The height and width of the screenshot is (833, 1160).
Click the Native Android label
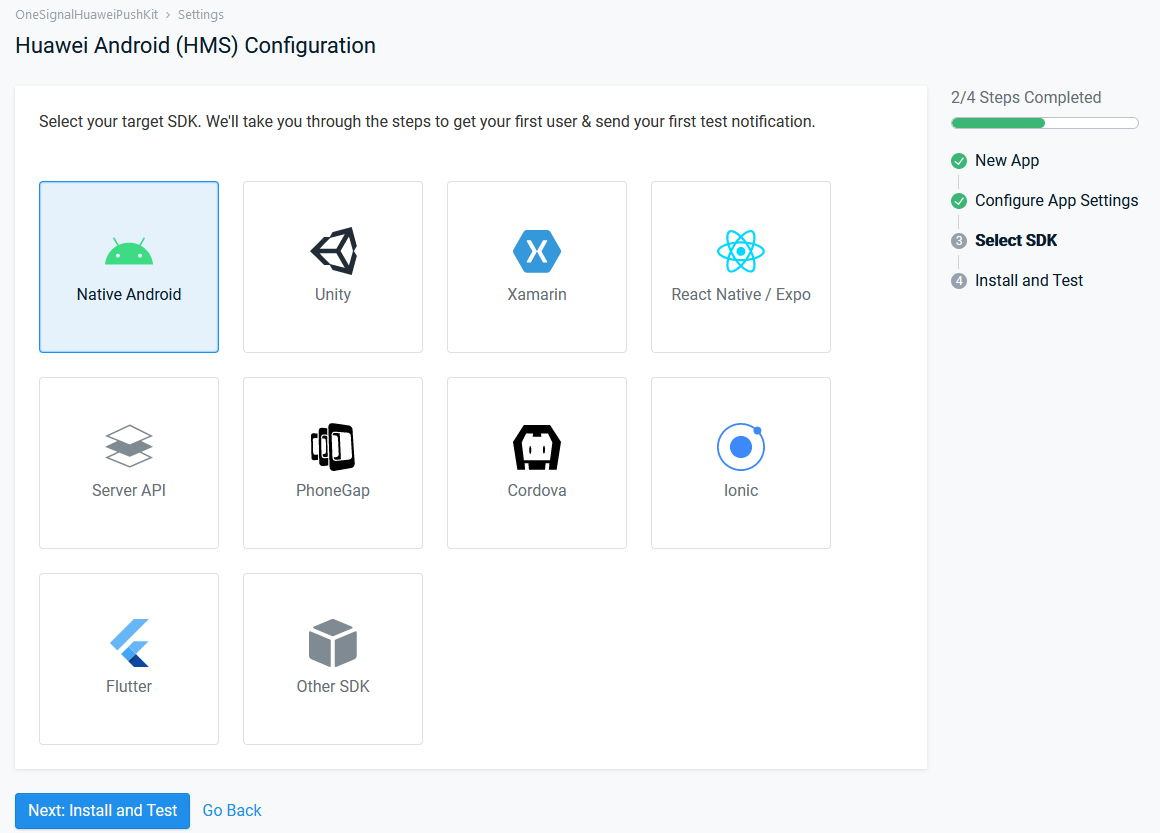point(129,294)
